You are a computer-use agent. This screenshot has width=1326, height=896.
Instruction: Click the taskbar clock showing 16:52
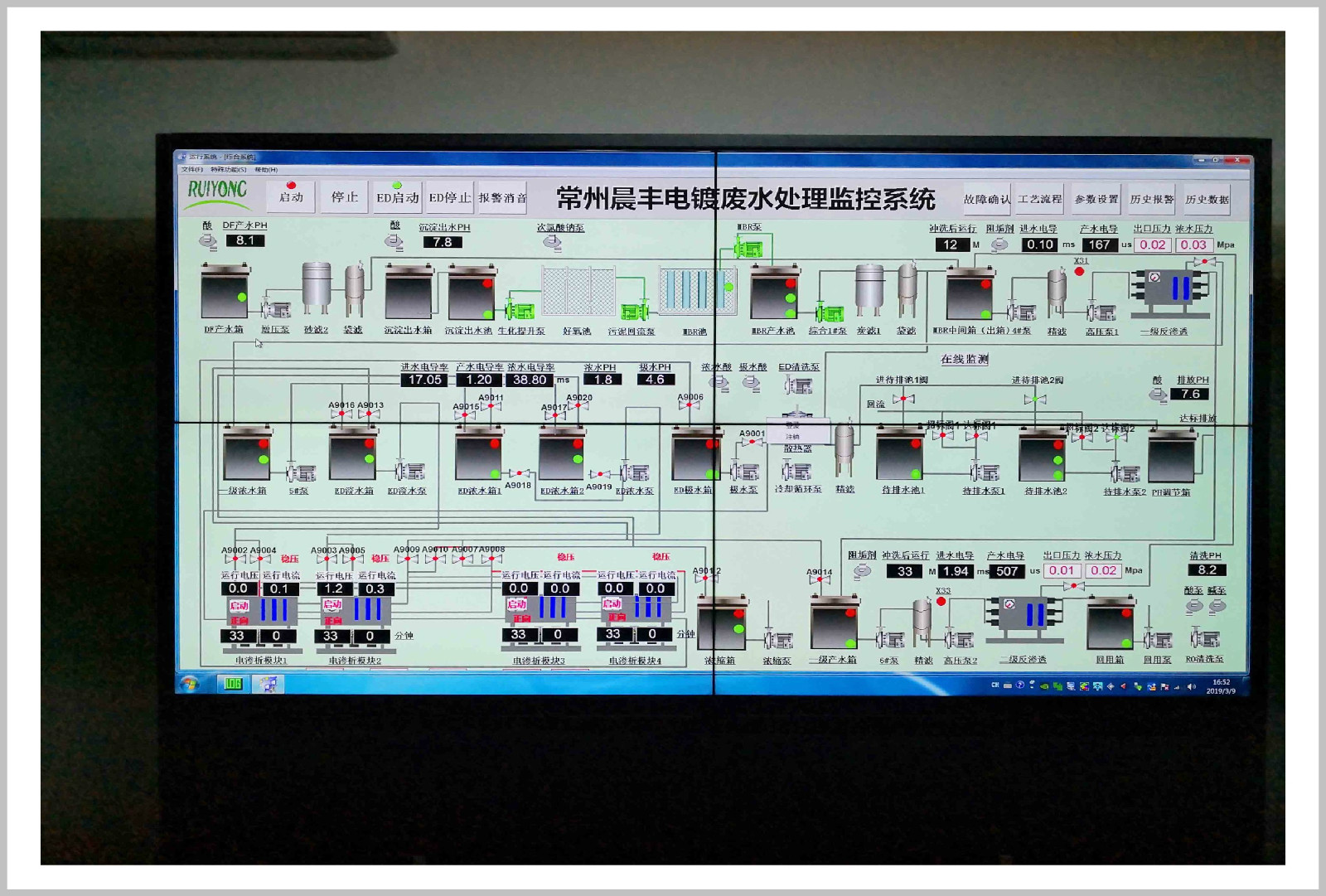[x=1221, y=686]
